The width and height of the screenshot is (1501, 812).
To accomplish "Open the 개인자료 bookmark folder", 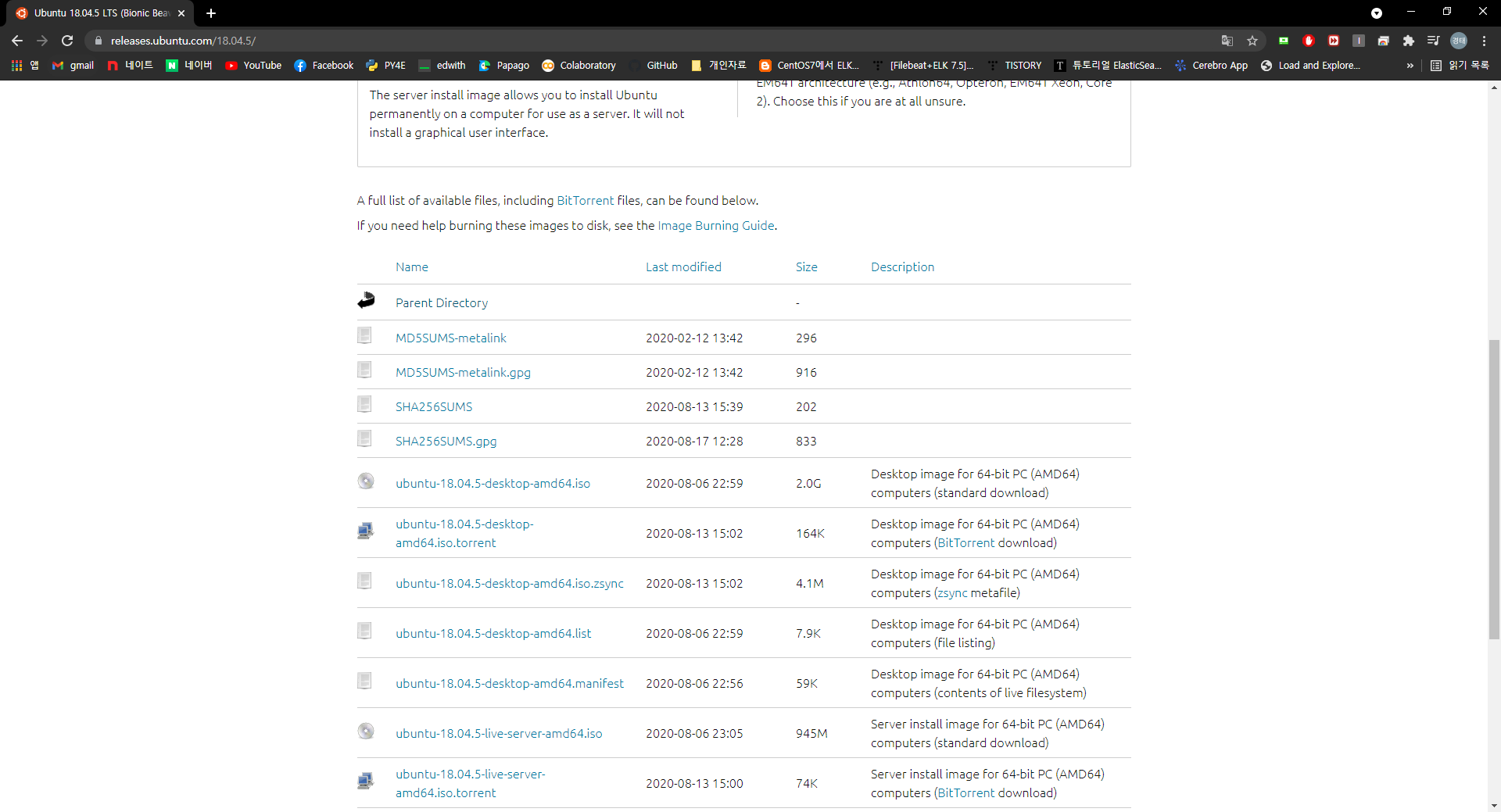I will click(718, 66).
